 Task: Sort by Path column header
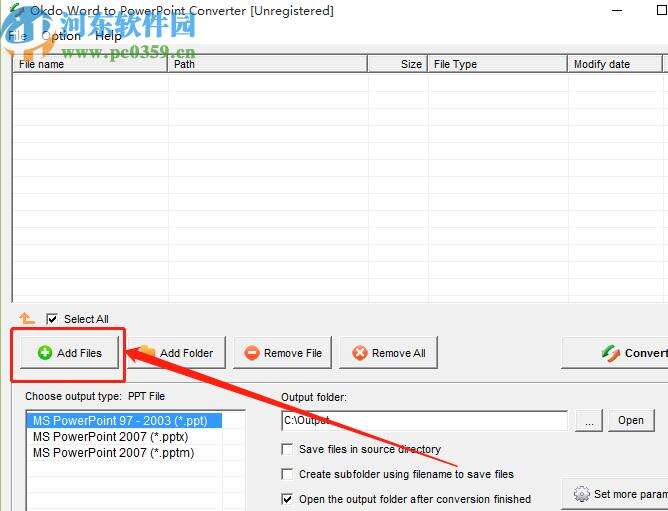point(268,64)
